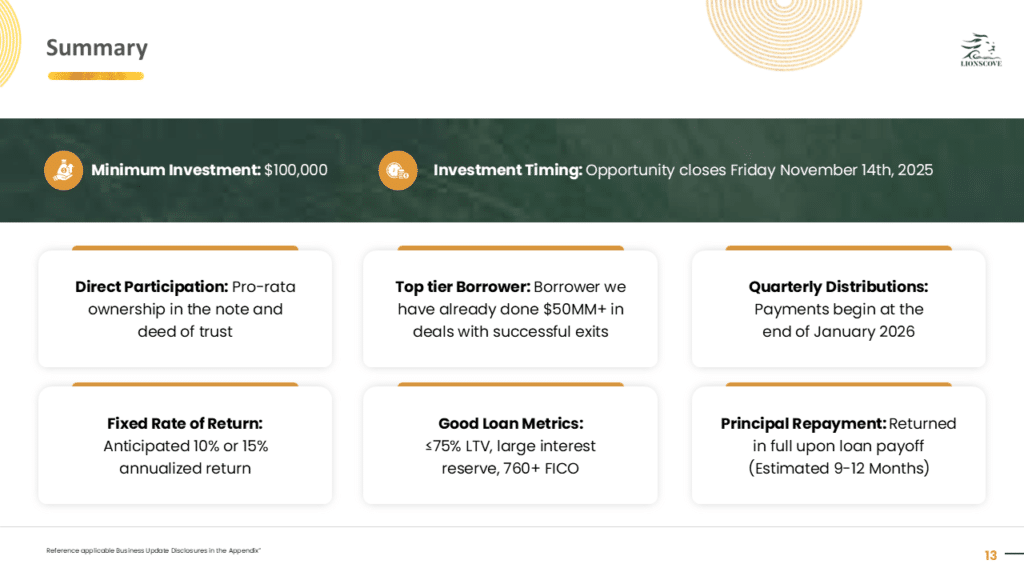
Task: Open the Direct Participation card
Action: (185, 309)
